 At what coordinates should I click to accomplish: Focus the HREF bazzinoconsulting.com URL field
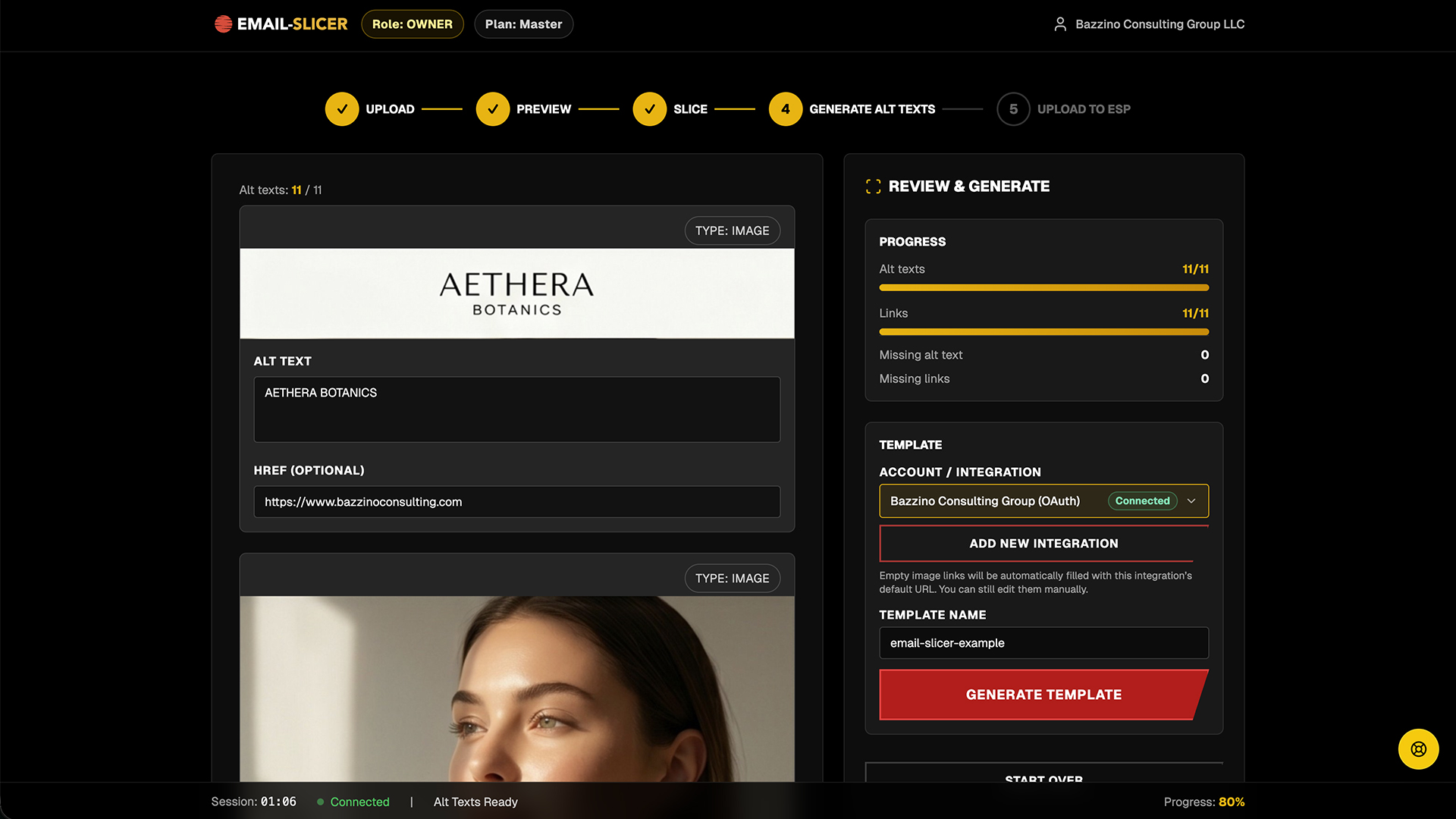(516, 502)
